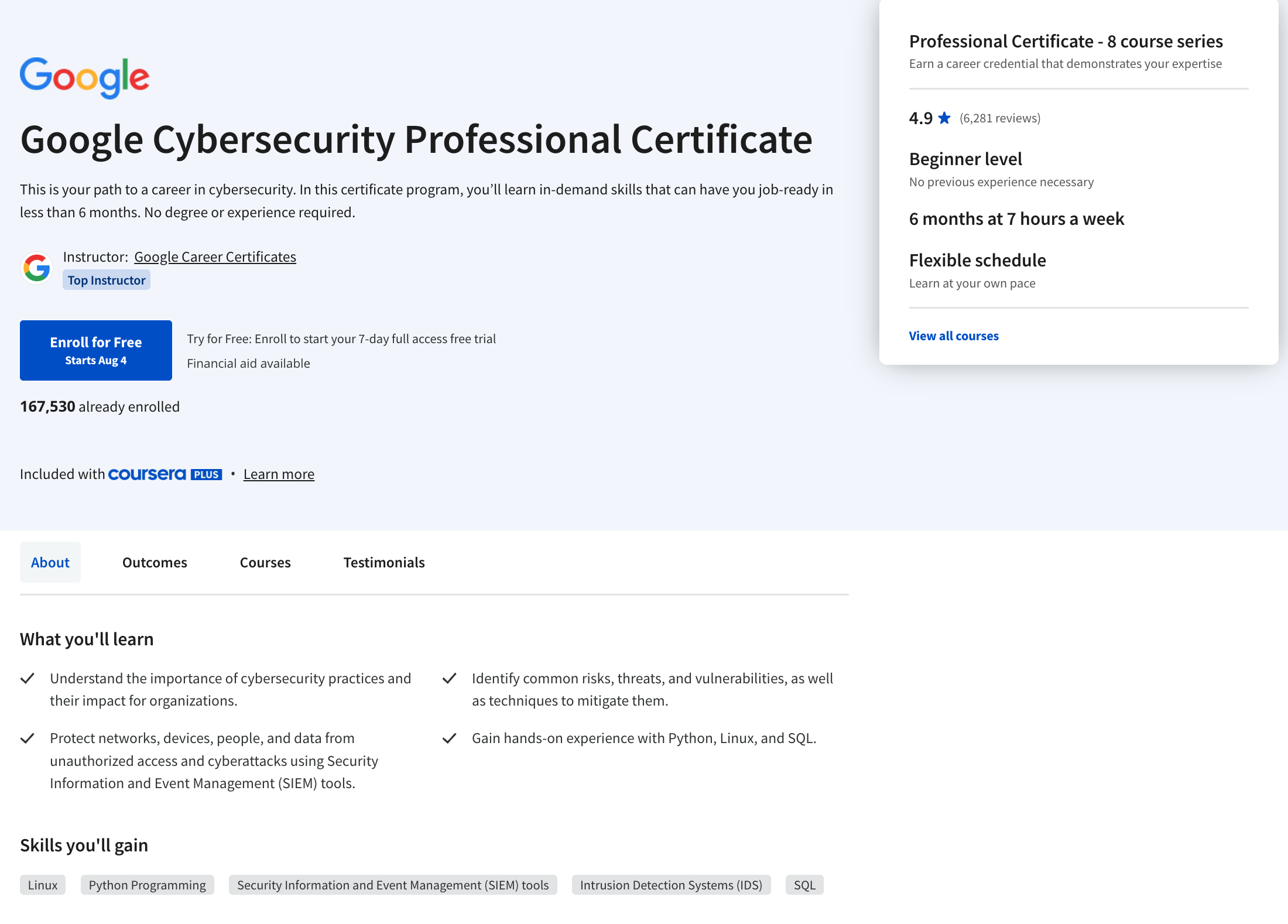
Task: Open 'View all courses'
Action: (x=954, y=336)
